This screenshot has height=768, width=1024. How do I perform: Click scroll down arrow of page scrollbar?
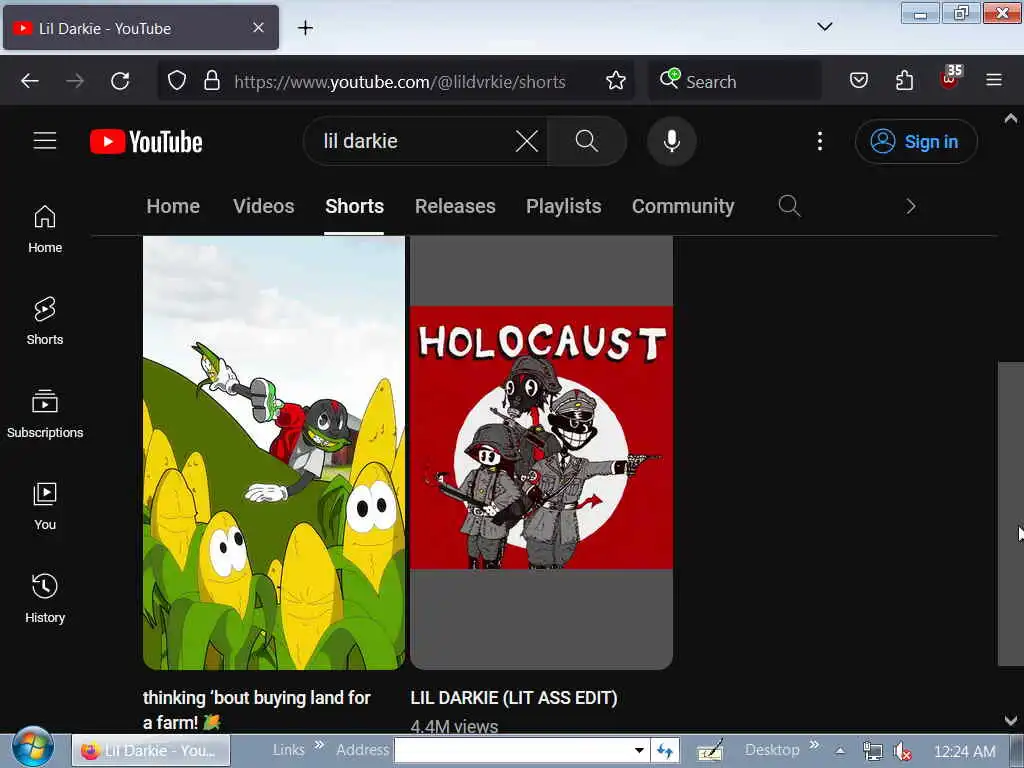pos(1010,721)
